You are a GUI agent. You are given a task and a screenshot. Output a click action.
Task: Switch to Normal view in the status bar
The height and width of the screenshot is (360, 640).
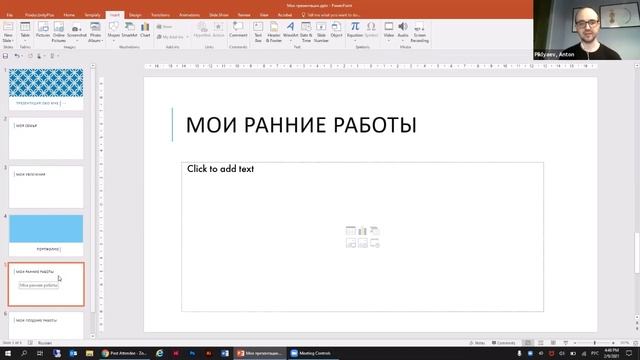click(528, 343)
